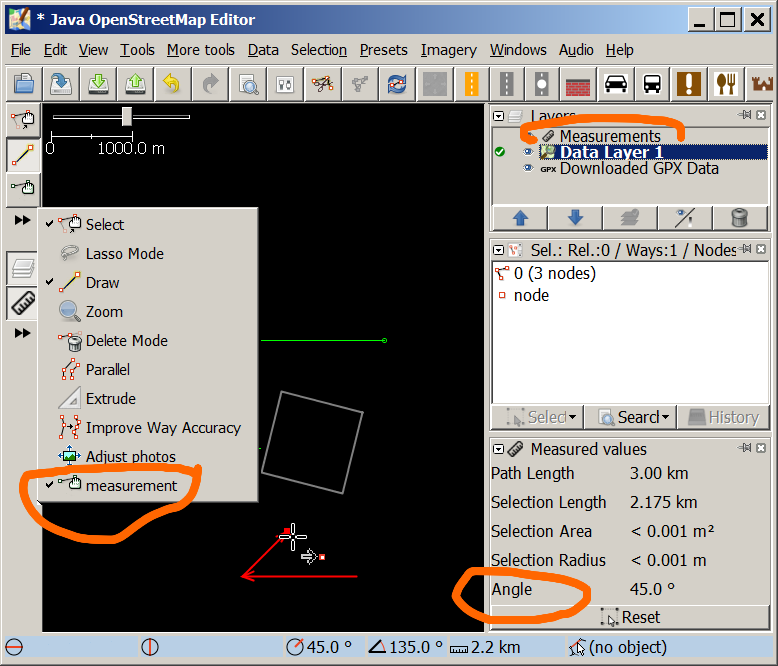Toggle Select entry checkmark in popup menu
This screenshot has width=778, height=666.
(50, 224)
